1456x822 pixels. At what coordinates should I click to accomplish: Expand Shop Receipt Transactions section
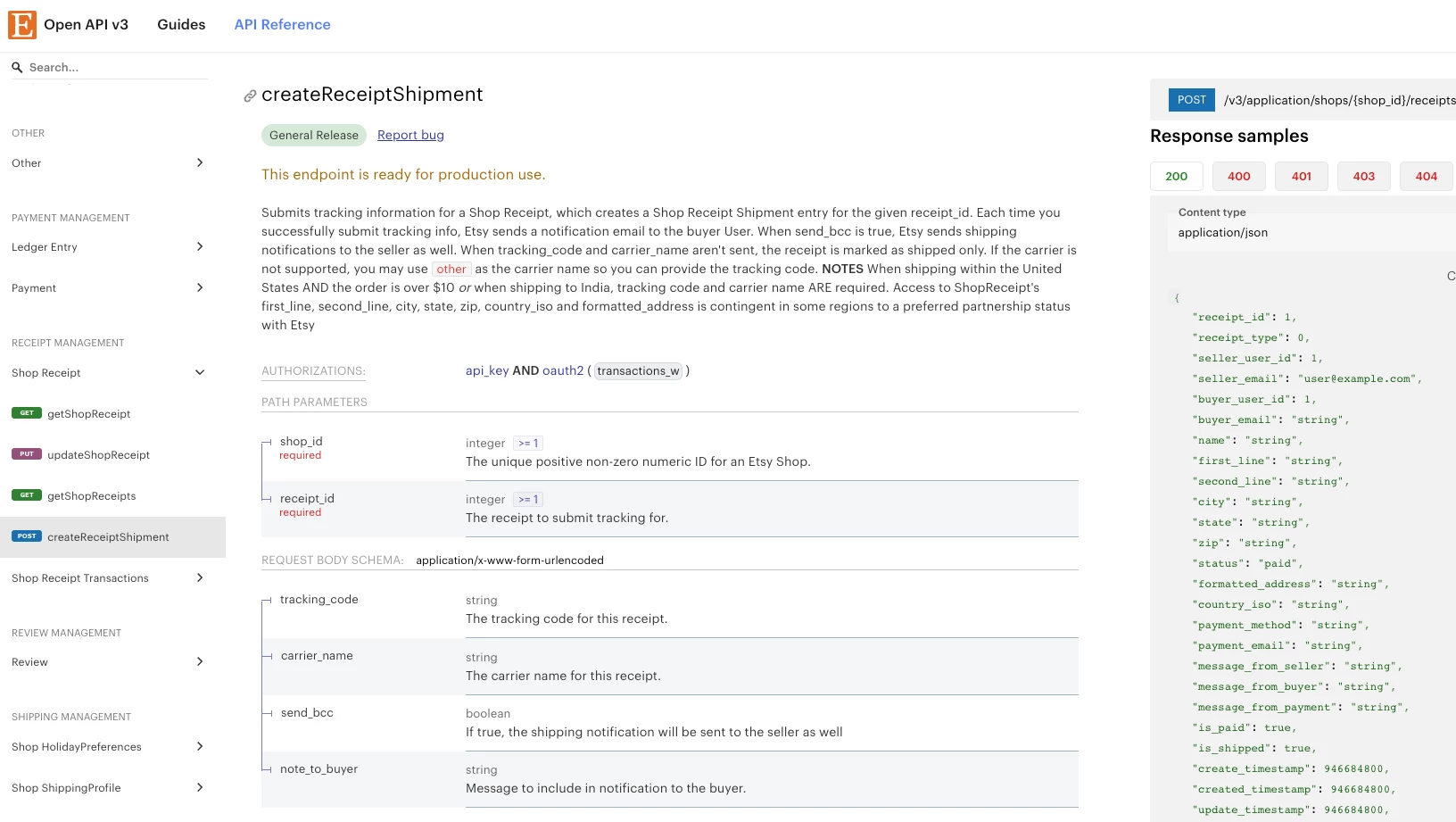200,577
